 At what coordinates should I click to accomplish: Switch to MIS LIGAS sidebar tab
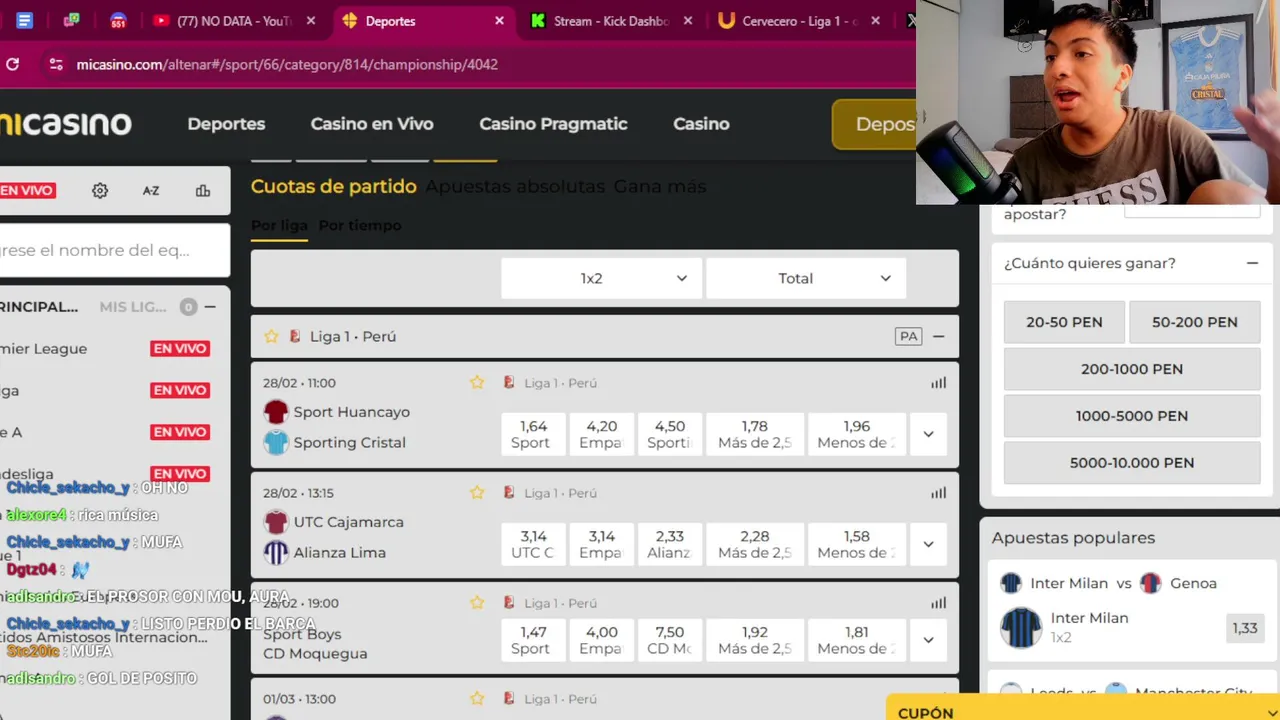point(133,307)
